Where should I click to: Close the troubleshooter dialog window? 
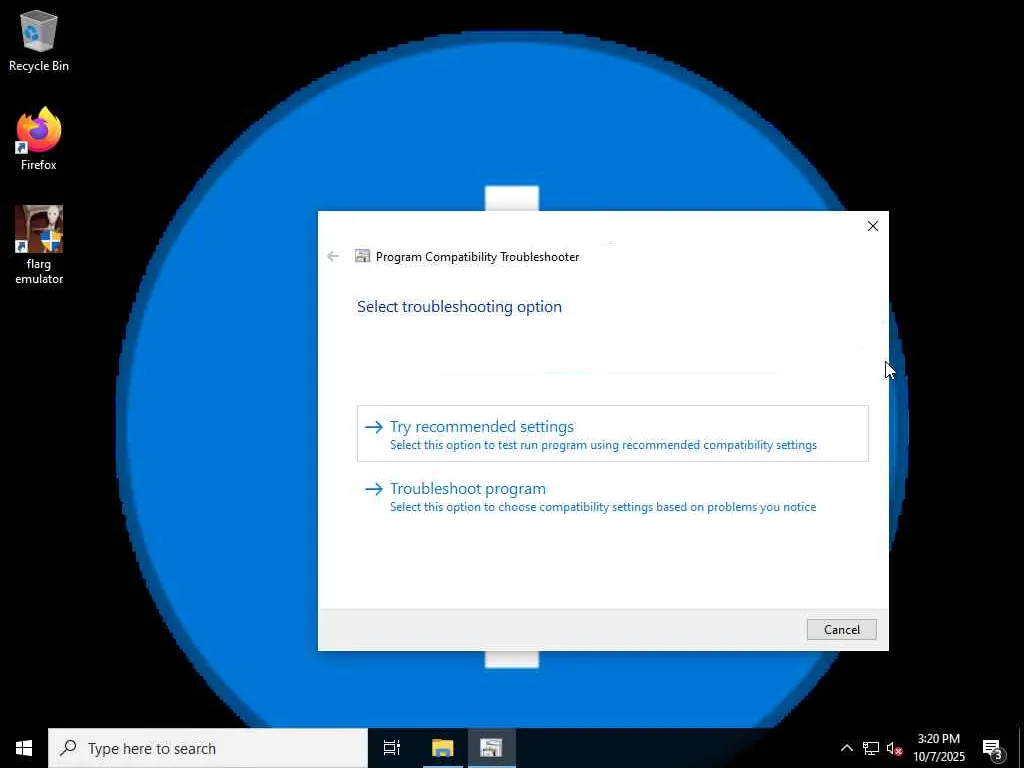pos(872,226)
